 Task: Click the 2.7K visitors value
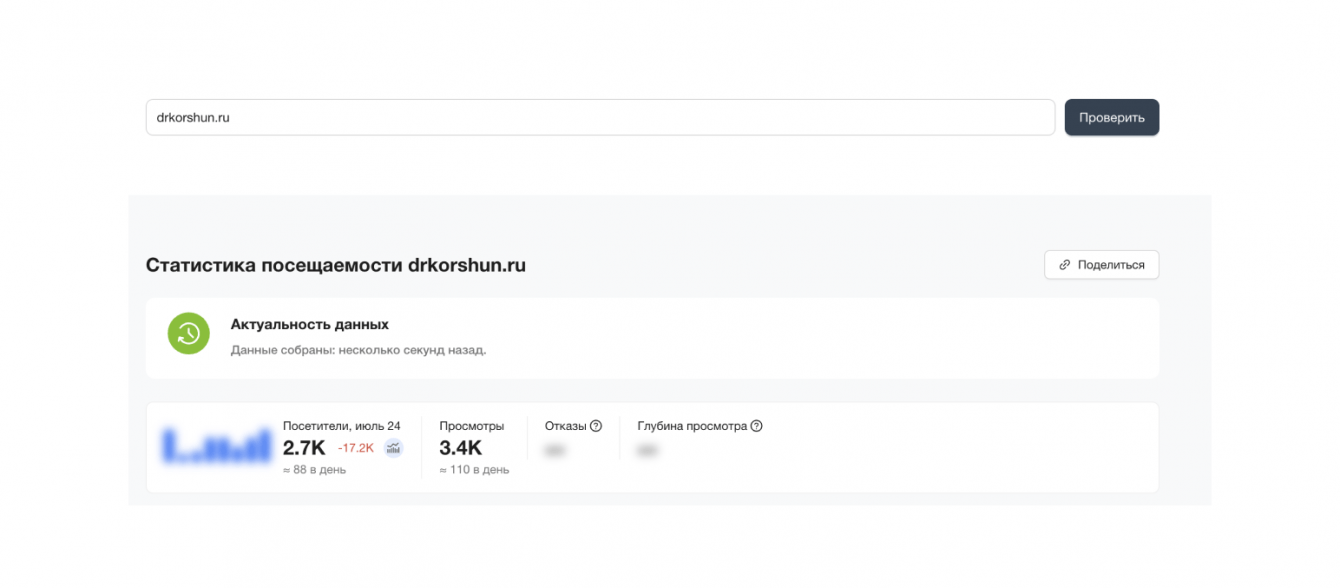point(304,448)
